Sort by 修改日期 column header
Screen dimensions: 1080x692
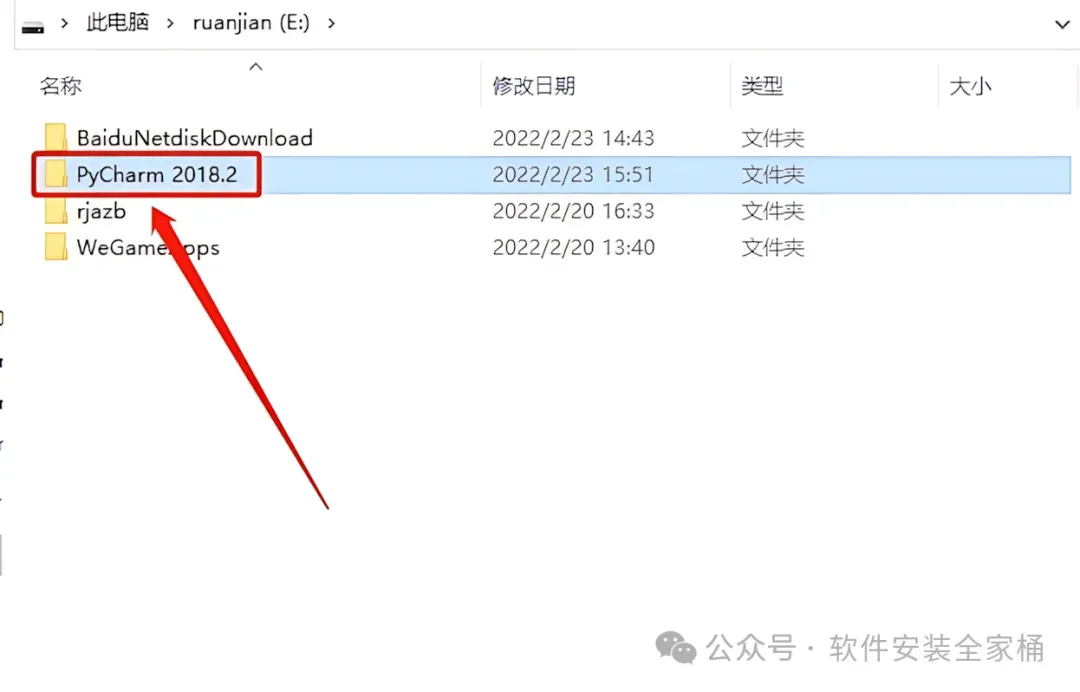tap(534, 86)
